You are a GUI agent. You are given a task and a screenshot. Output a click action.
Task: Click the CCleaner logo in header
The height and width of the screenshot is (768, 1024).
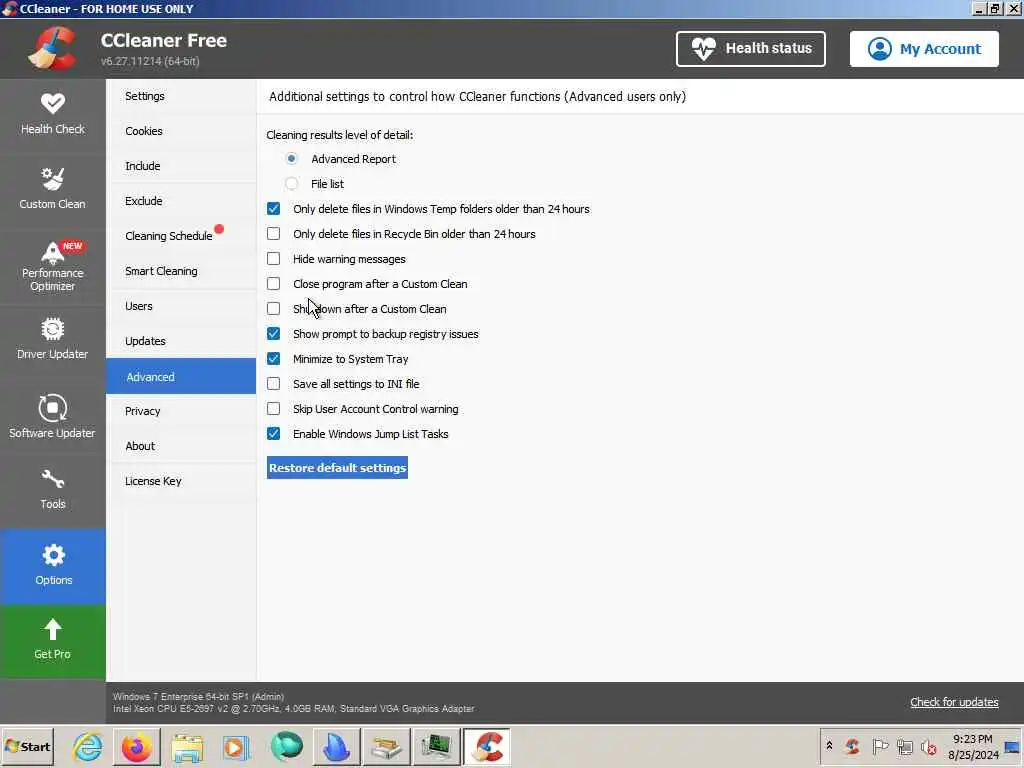tap(52, 48)
